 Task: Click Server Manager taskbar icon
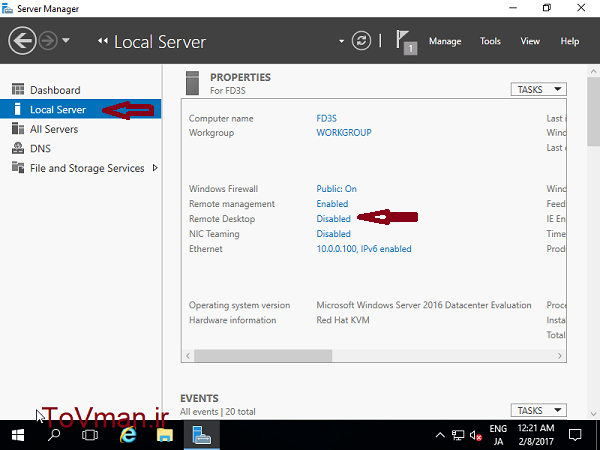[202, 435]
